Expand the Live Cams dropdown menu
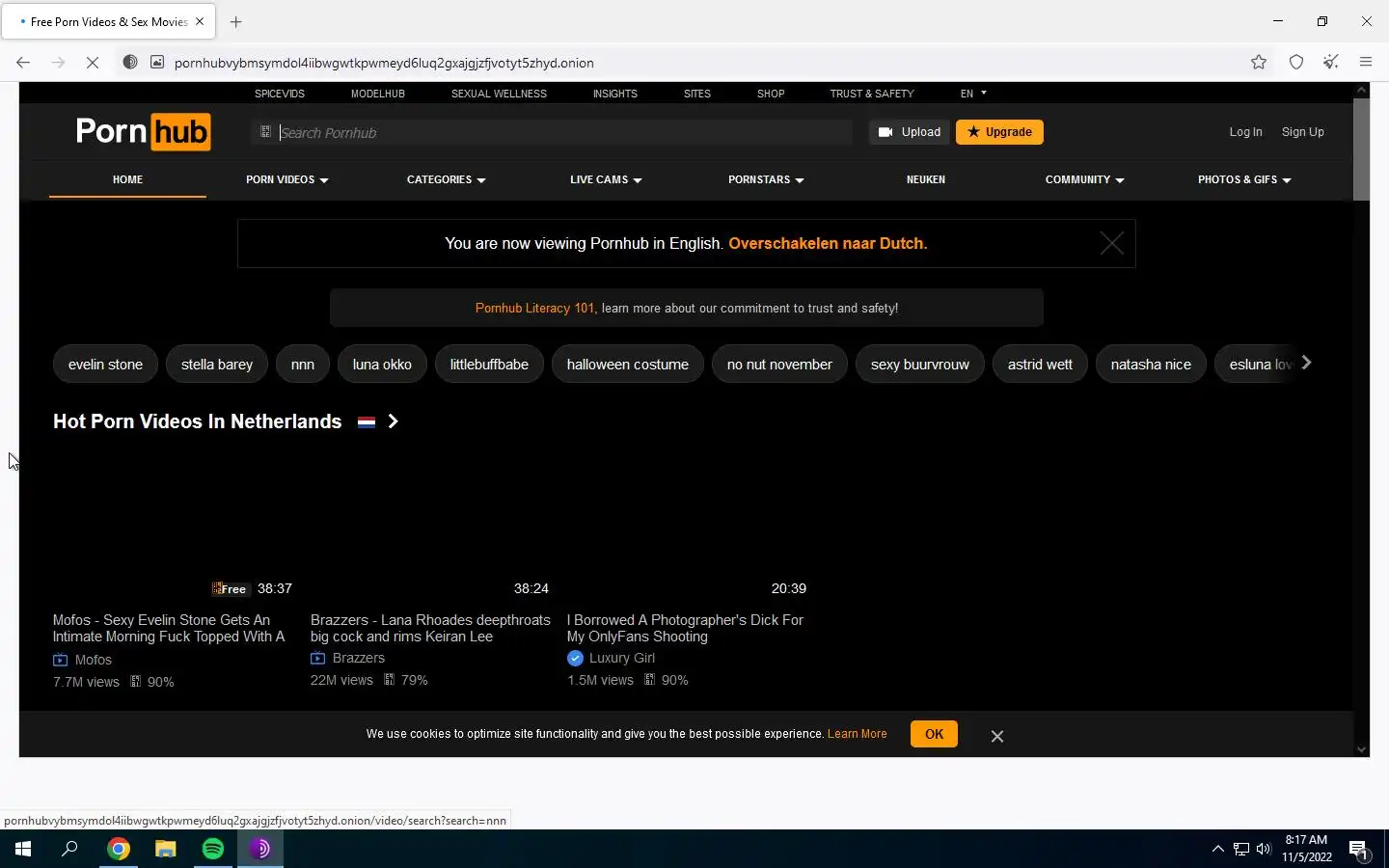 606,179
